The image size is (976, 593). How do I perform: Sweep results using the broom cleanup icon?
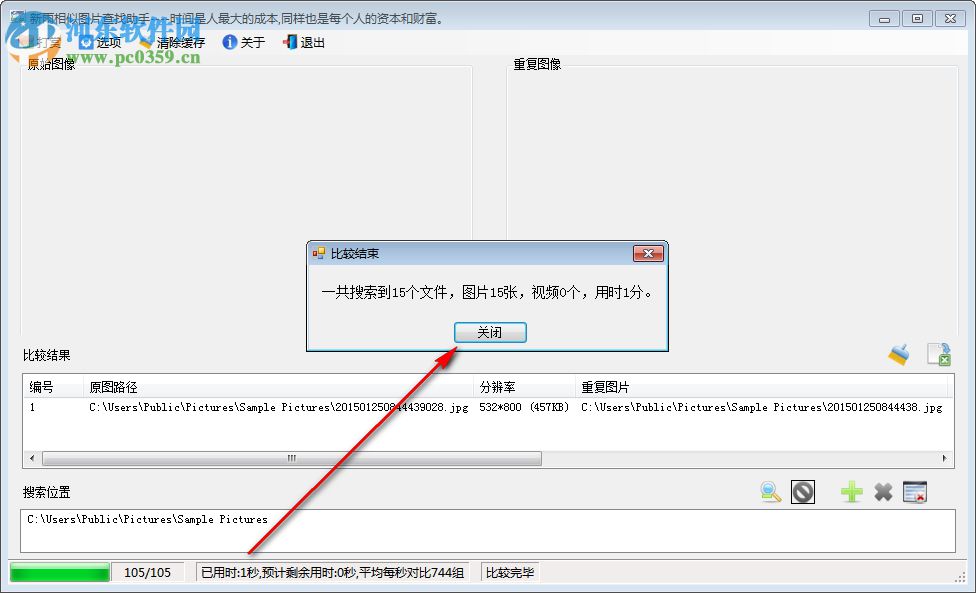[897, 353]
